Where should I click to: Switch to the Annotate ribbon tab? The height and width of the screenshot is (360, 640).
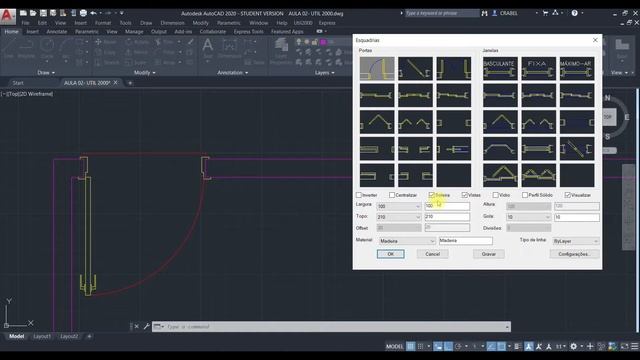(x=56, y=31)
